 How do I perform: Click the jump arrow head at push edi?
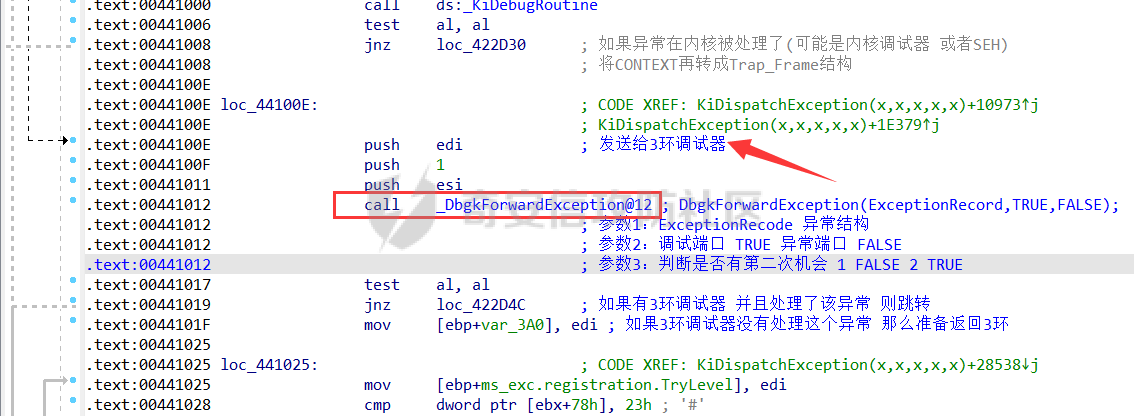click(64, 140)
